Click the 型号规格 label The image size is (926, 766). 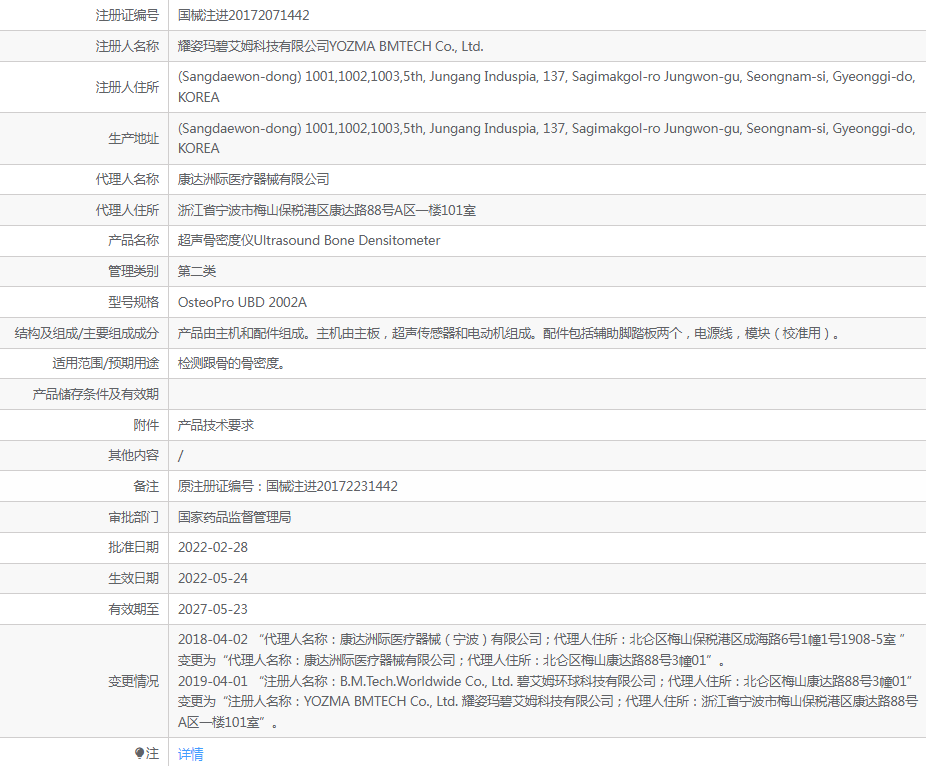click(x=133, y=302)
